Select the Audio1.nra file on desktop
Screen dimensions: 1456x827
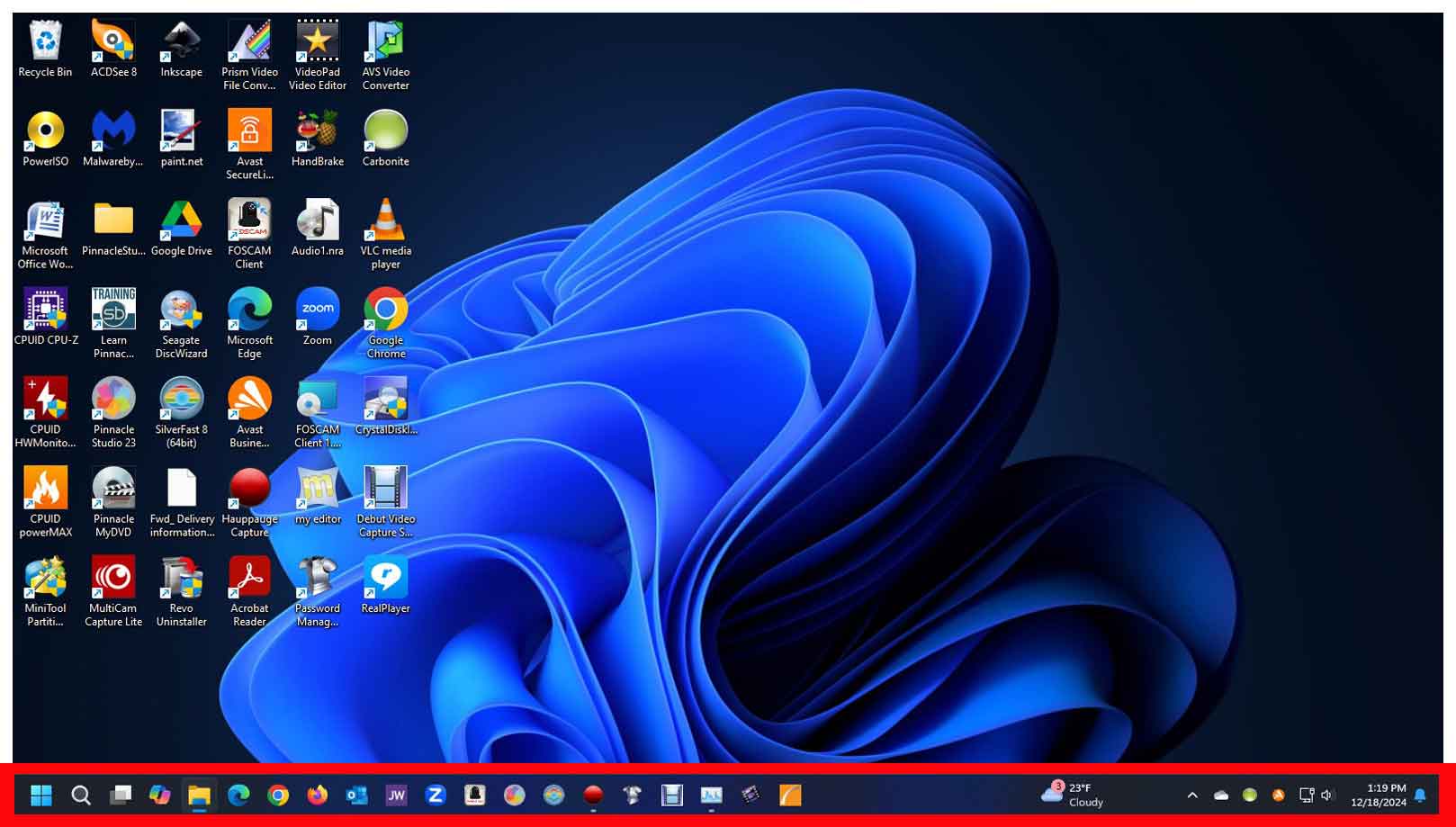(x=318, y=228)
